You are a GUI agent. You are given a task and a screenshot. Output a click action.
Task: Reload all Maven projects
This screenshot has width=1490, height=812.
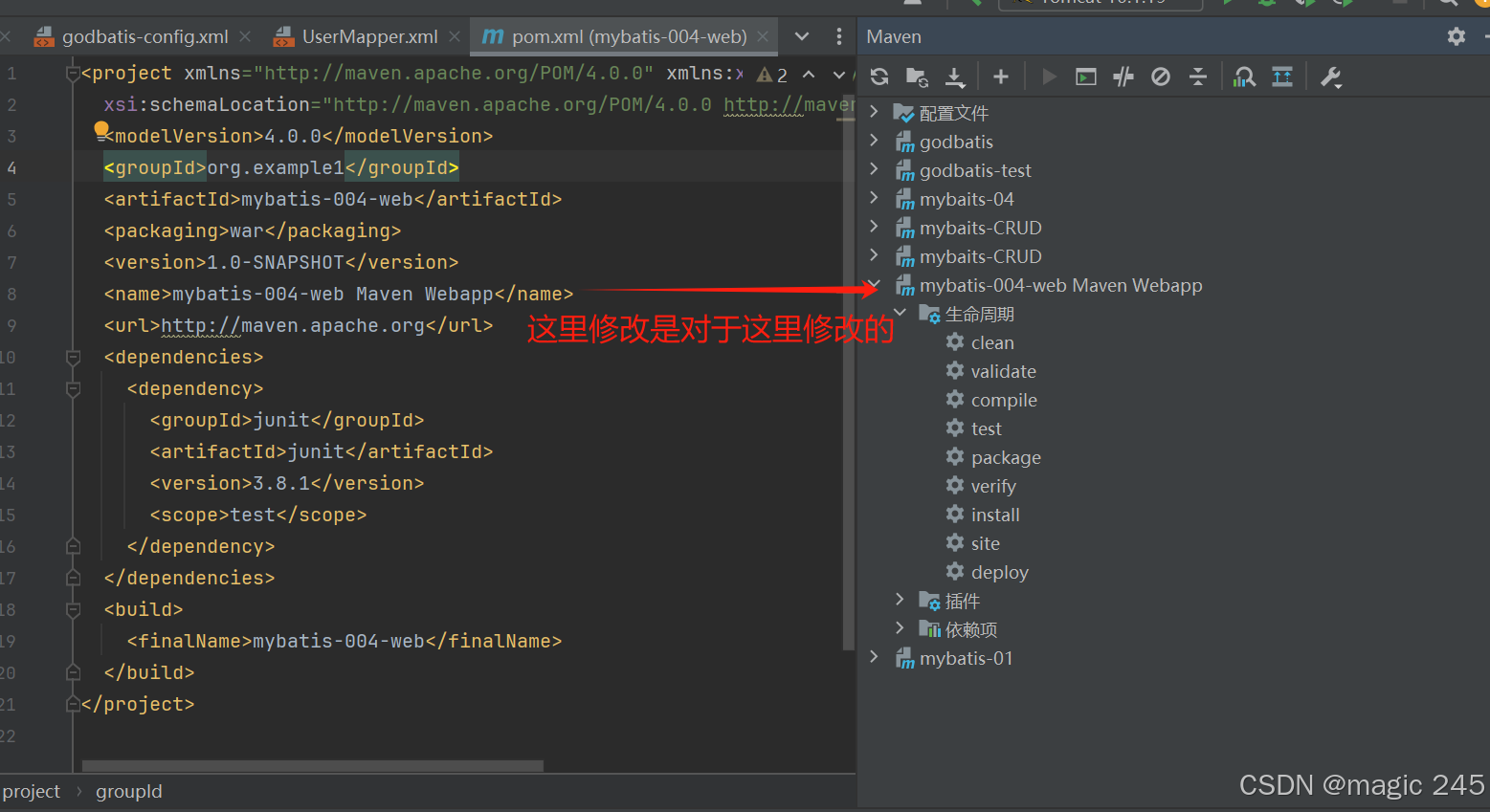(x=879, y=77)
